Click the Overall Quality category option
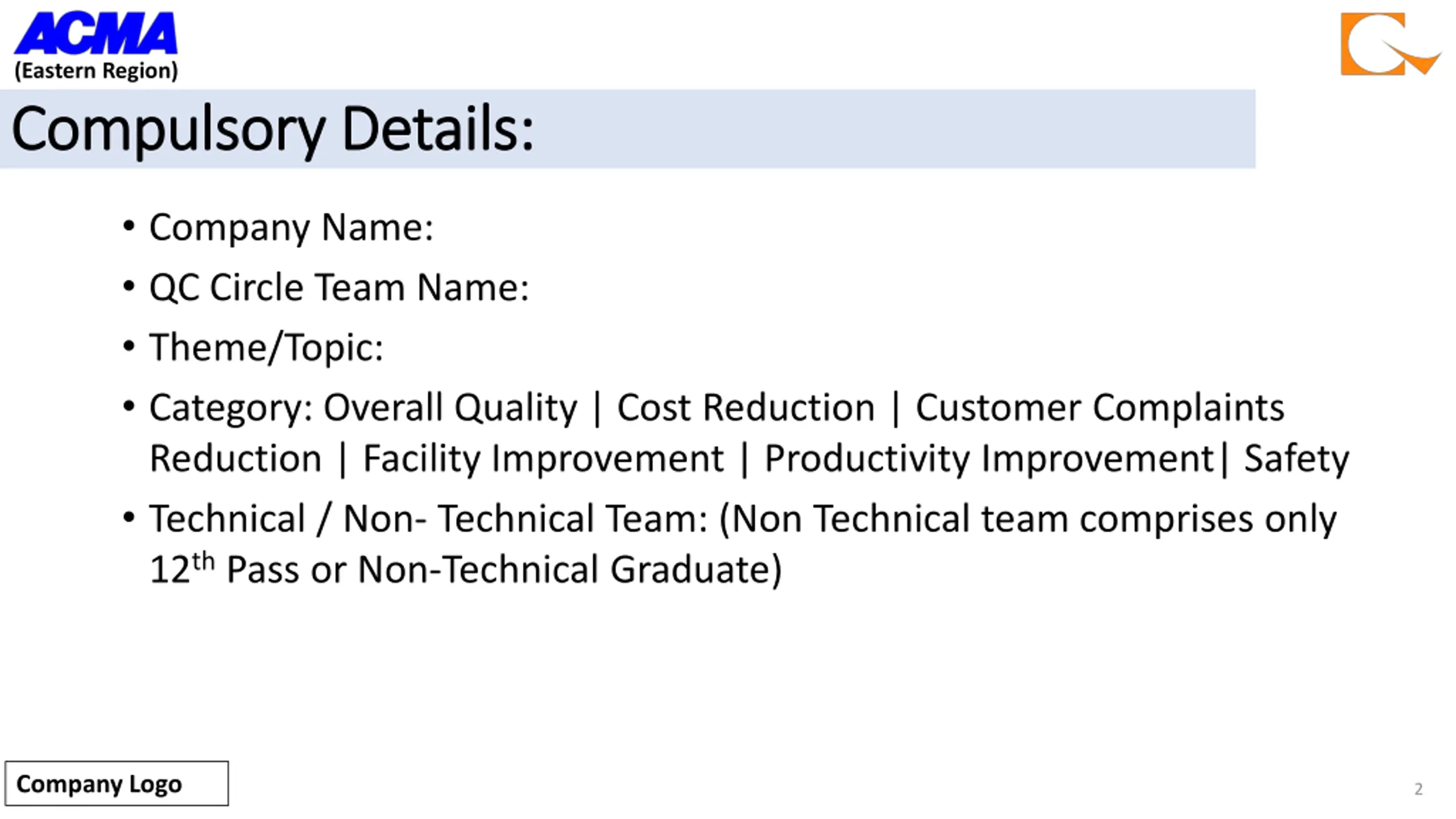 tap(450, 408)
